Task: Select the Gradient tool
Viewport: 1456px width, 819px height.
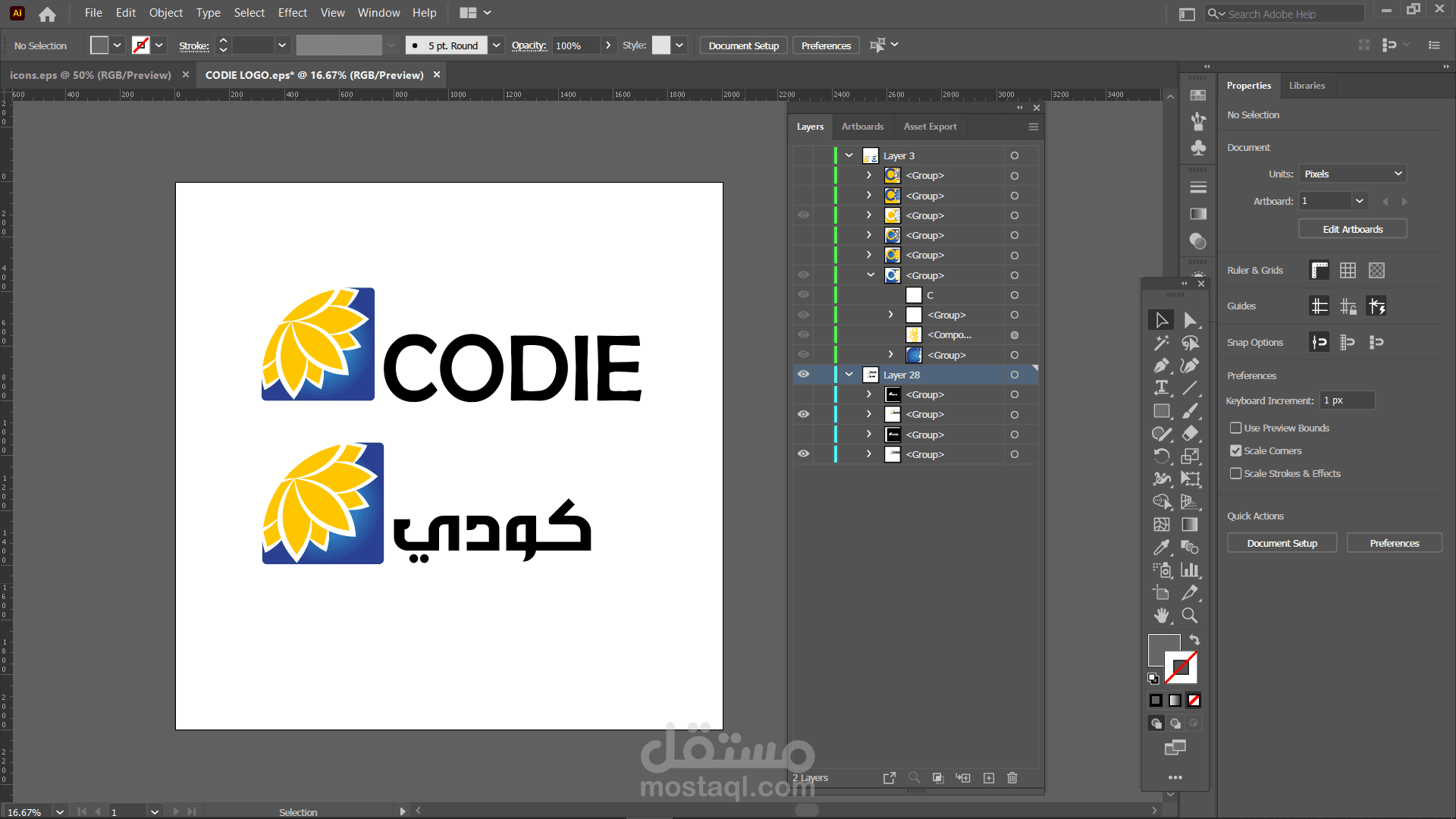Action: click(1190, 525)
